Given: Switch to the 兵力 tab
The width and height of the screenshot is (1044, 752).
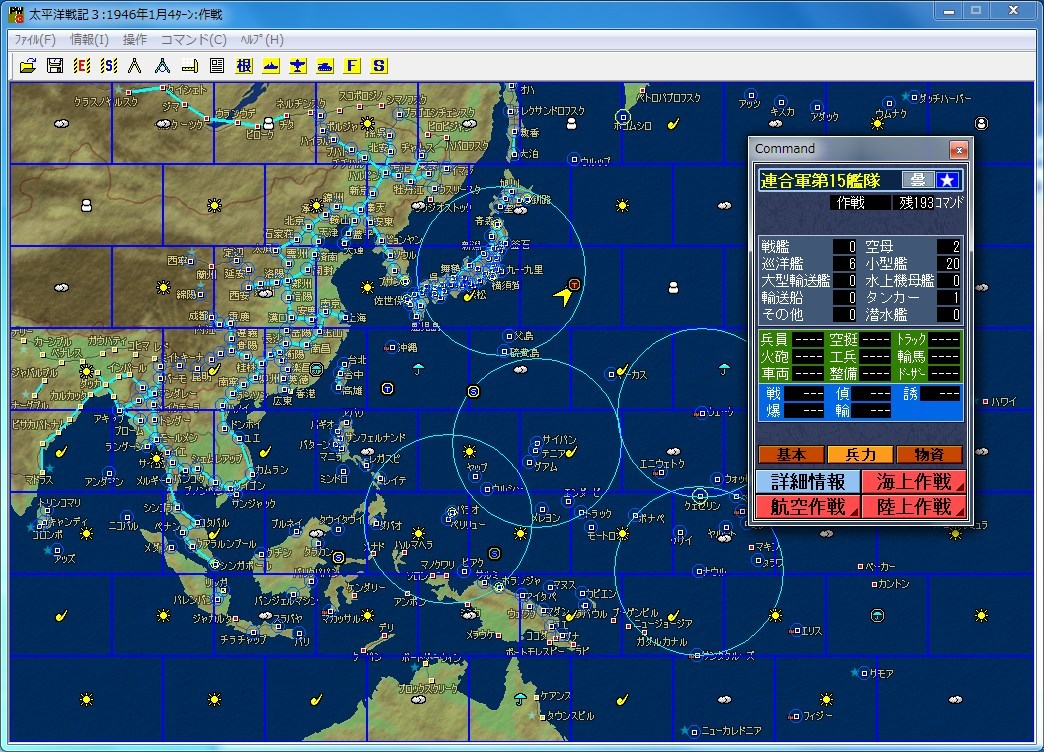Looking at the screenshot, I should 860,455.
